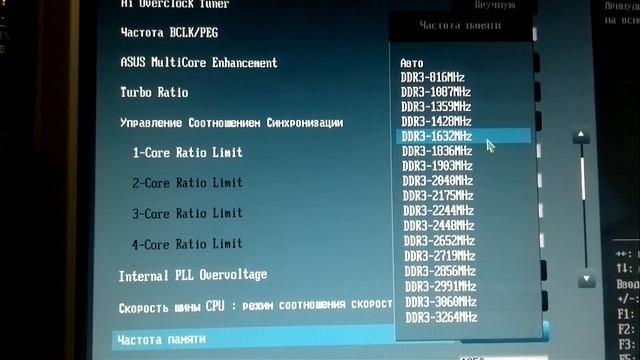Set memory to DDR3-2448MHz
Screen dimensions: 640x360
point(439,226)
